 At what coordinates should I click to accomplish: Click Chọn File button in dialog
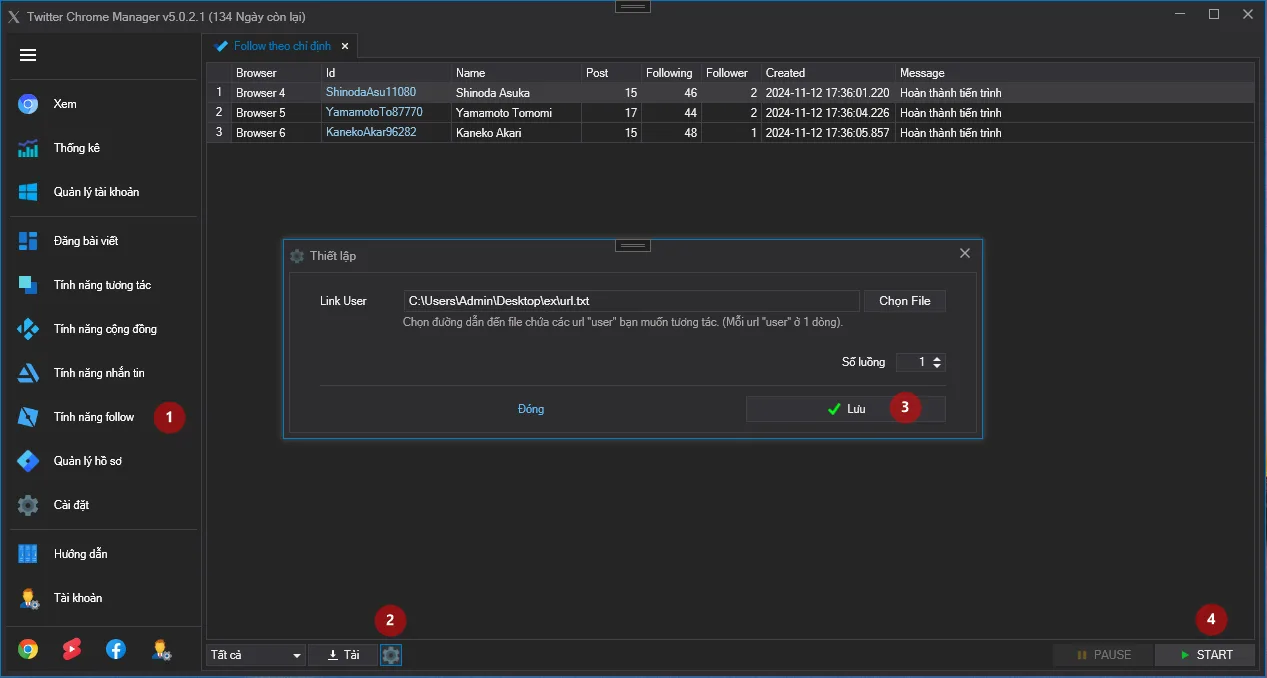click(x=905, y=301)
